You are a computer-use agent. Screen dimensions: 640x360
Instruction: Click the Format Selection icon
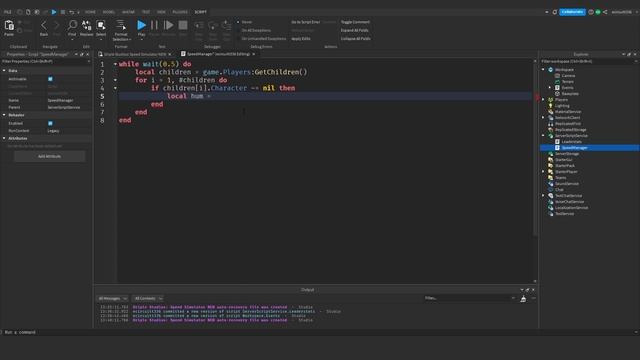121,25
